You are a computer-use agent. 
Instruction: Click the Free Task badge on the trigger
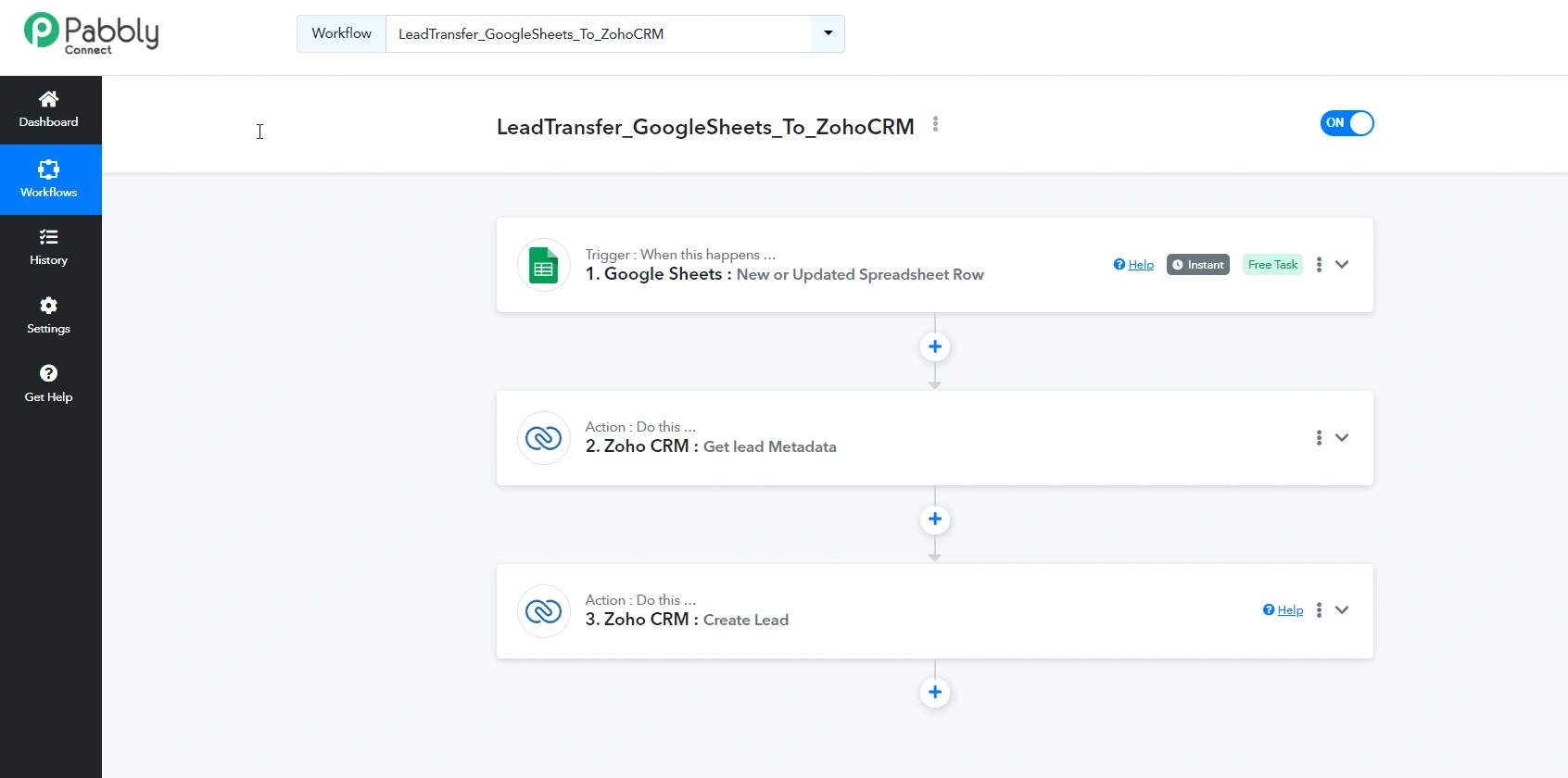[1272, 265]
